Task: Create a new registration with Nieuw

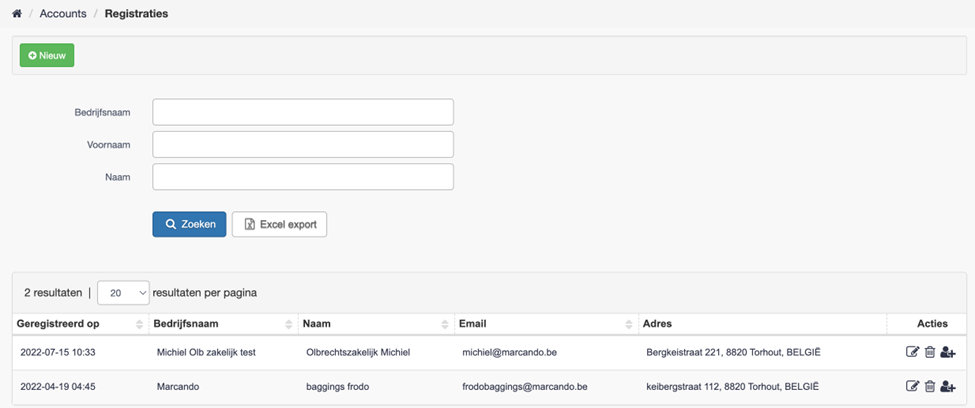Action: [x=47, y=55]
